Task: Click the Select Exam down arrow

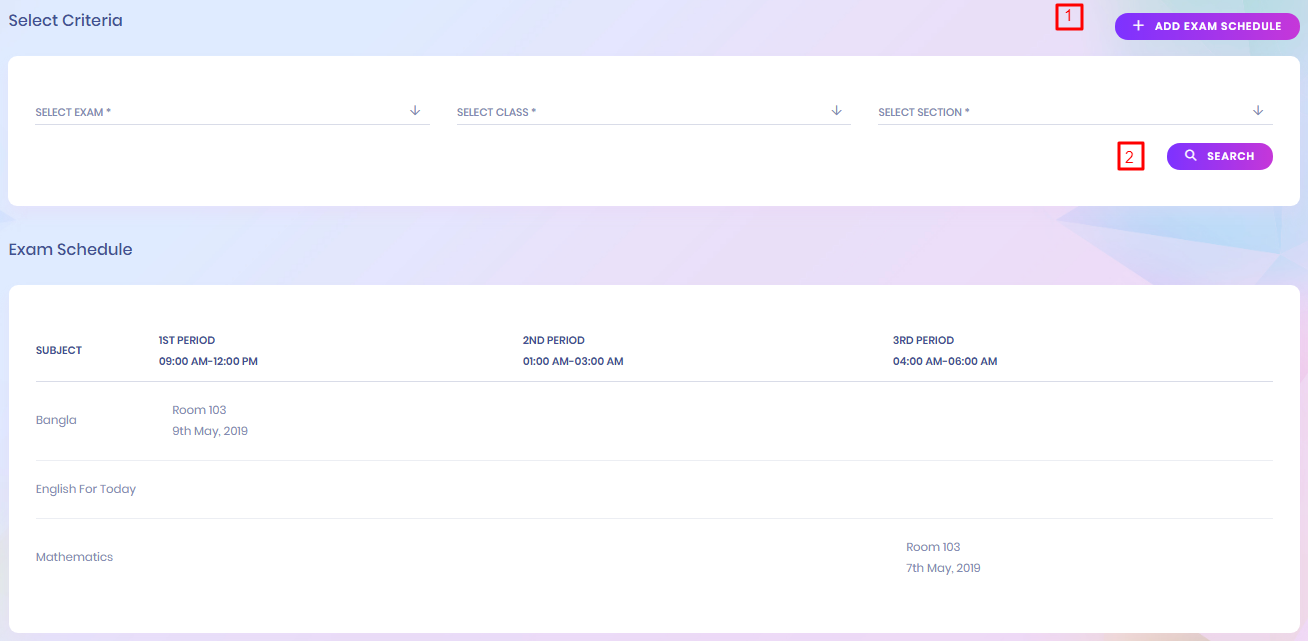Action: (415, 111)
